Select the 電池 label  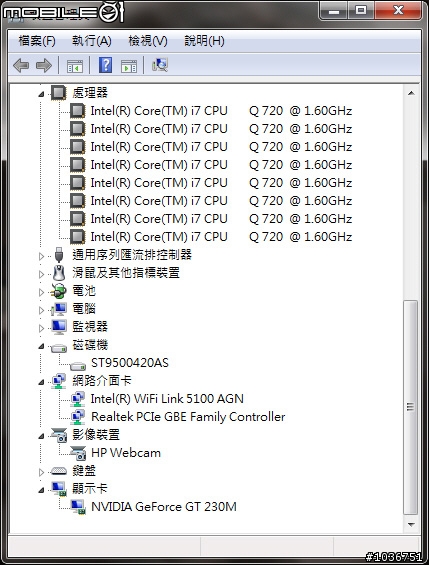click(x=84, y=291)
